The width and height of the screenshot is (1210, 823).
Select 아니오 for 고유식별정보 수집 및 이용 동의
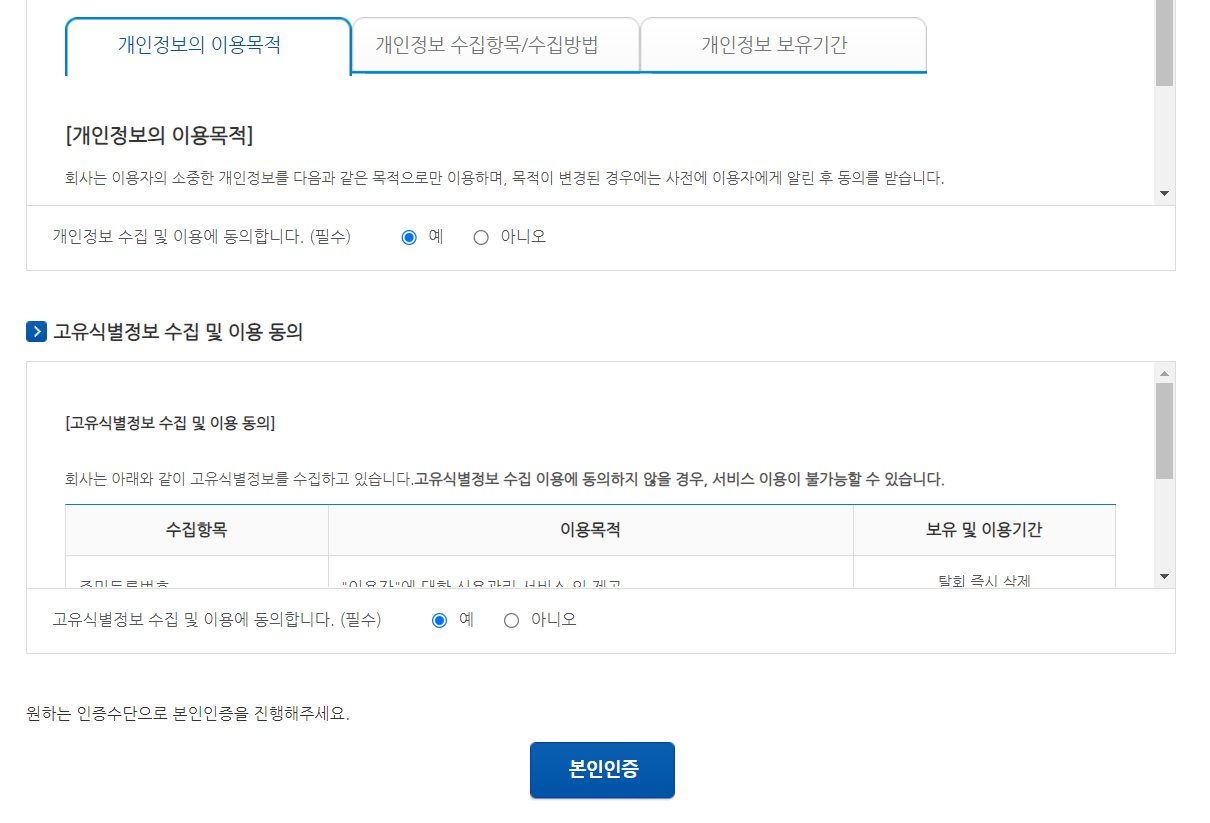click(x=511, y=619)
